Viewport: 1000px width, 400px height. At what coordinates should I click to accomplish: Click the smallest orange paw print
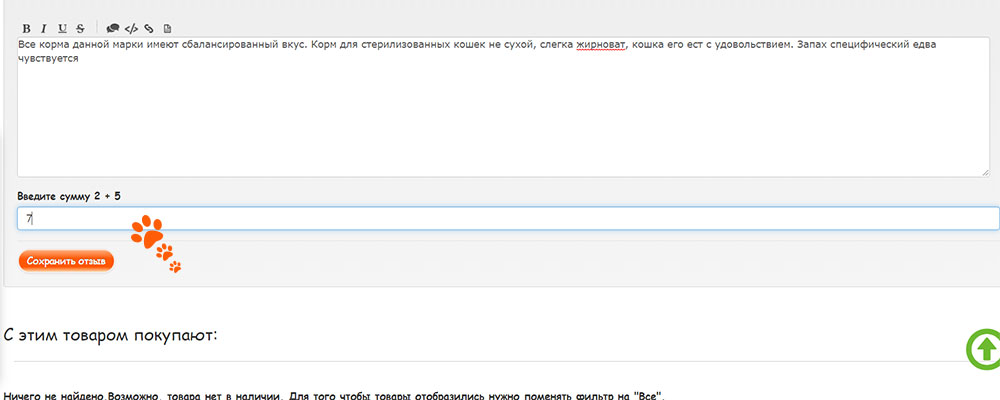(175, 266)
